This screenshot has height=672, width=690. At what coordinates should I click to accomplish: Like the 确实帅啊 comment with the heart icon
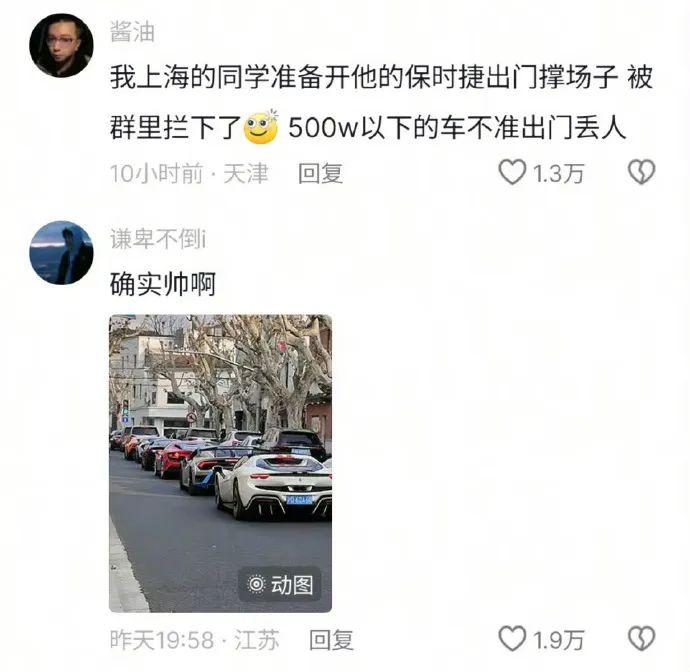(x=512, y=639)
